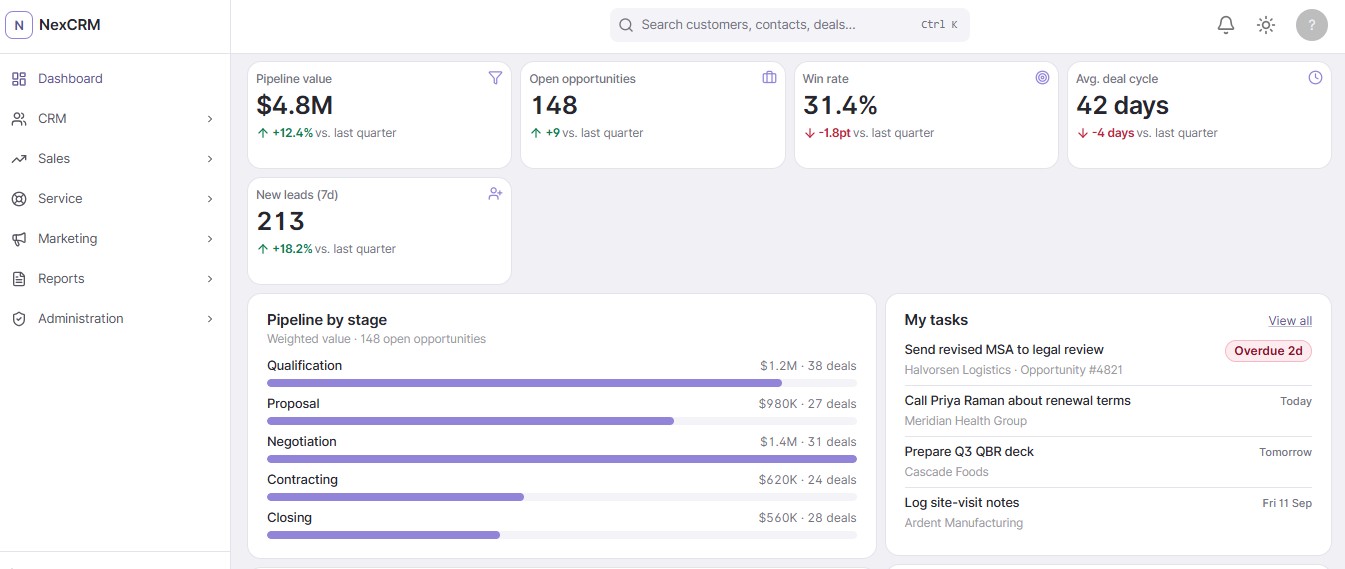The height and width of the screenshot is (569, 1345).
Task: Click the Reports document icon
Action: (19, 279)
